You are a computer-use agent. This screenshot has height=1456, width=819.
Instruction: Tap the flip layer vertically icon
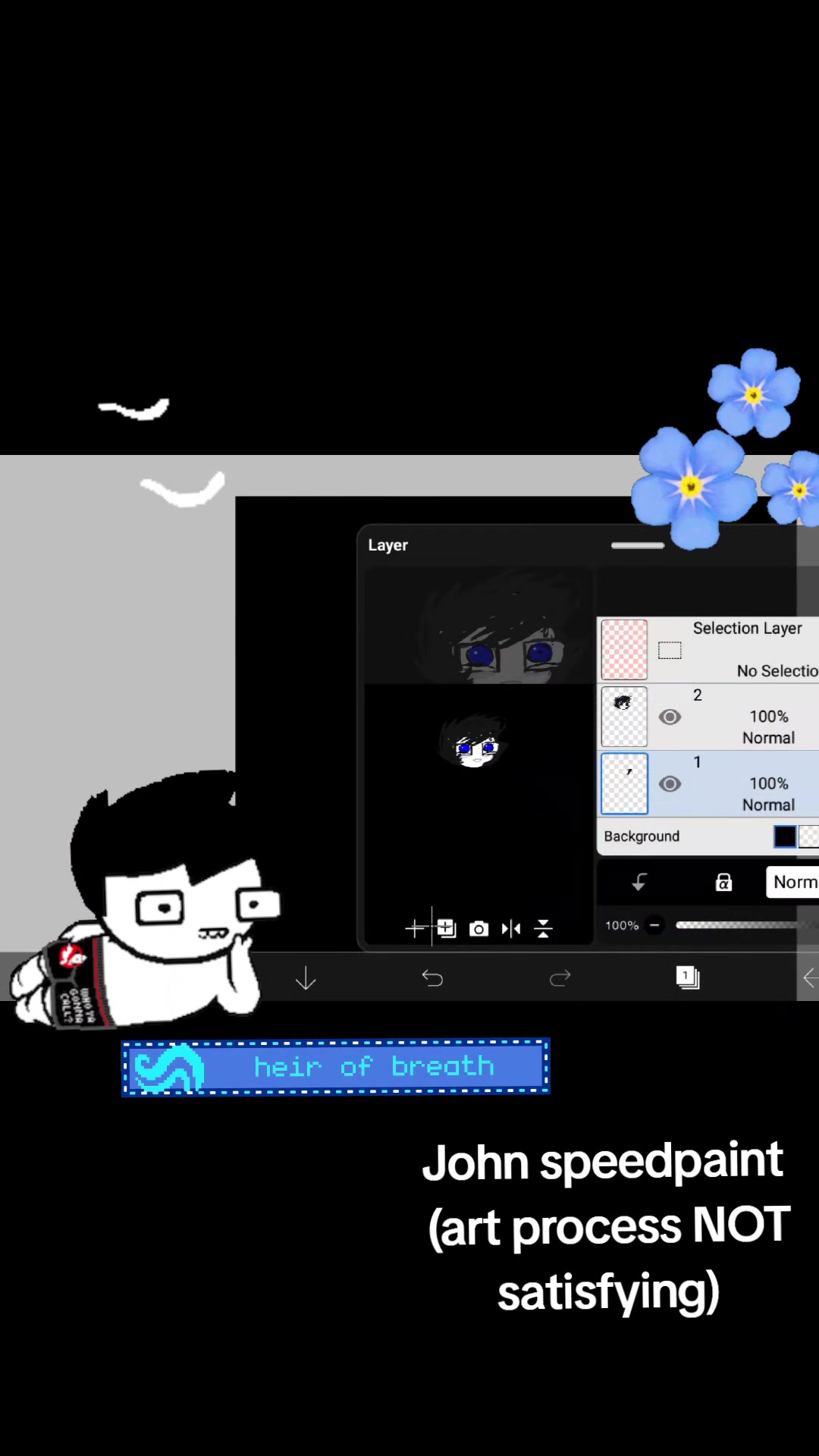(543, 928)
